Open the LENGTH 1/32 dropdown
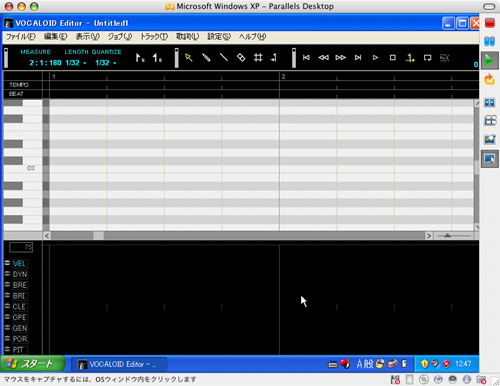 click(x=76, y=63)
